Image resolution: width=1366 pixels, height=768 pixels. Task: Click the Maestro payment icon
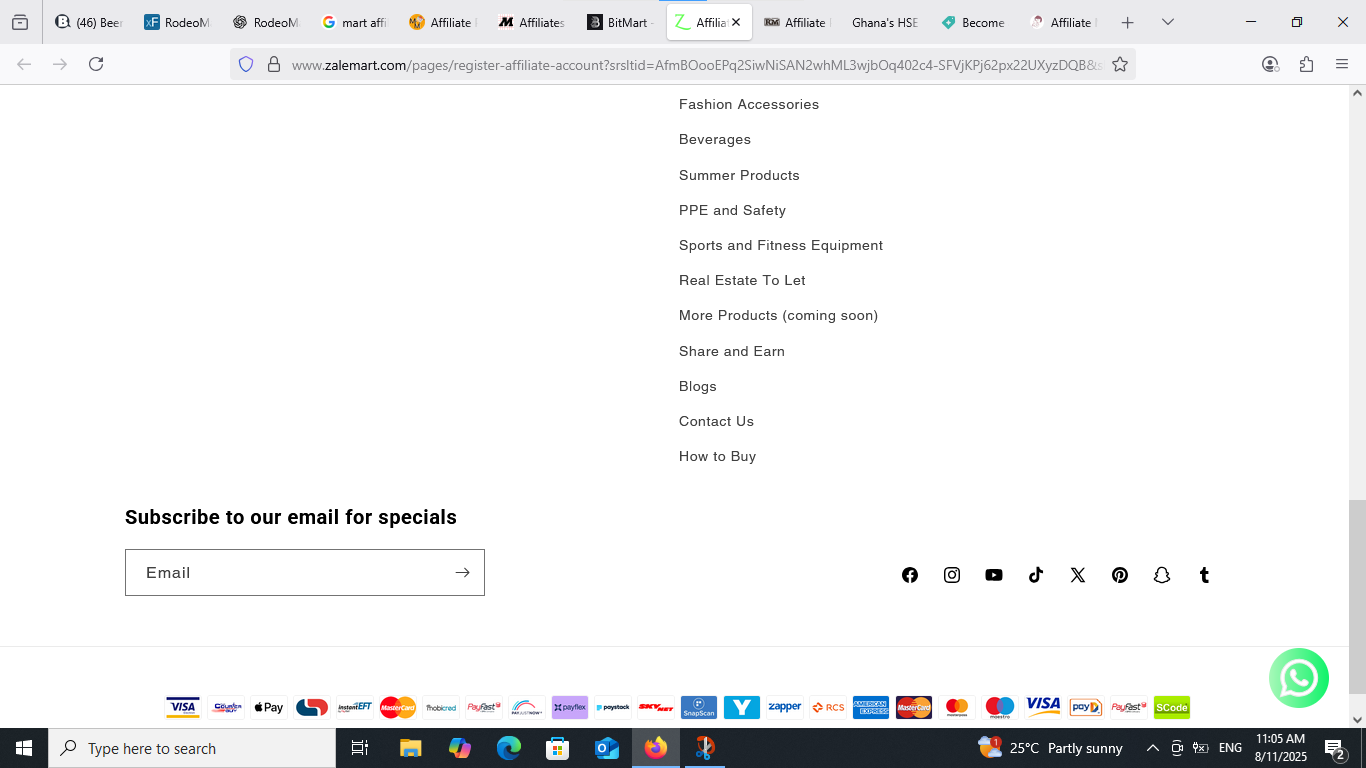1000,707
